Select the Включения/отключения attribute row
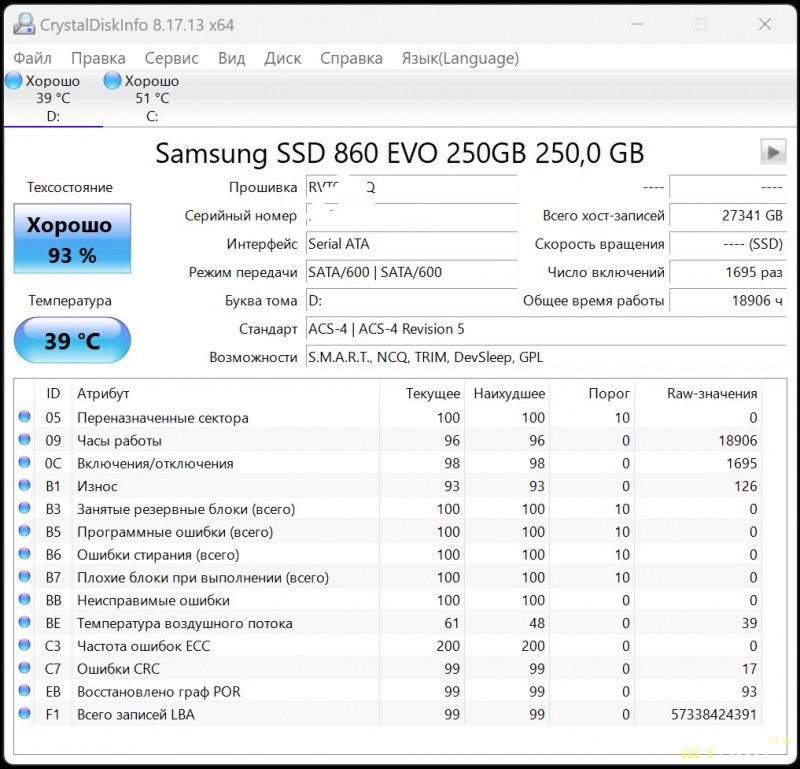 point(388,463)
